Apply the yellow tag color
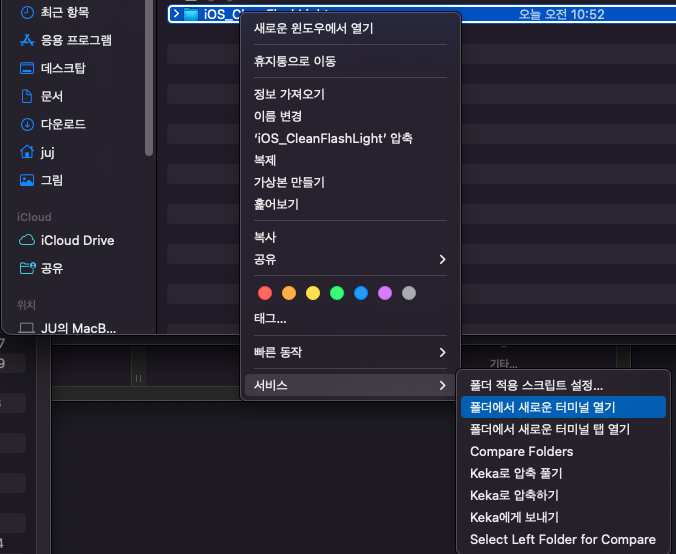The width and height of the screenshot is (676, 554). click(x=313, y=293)
